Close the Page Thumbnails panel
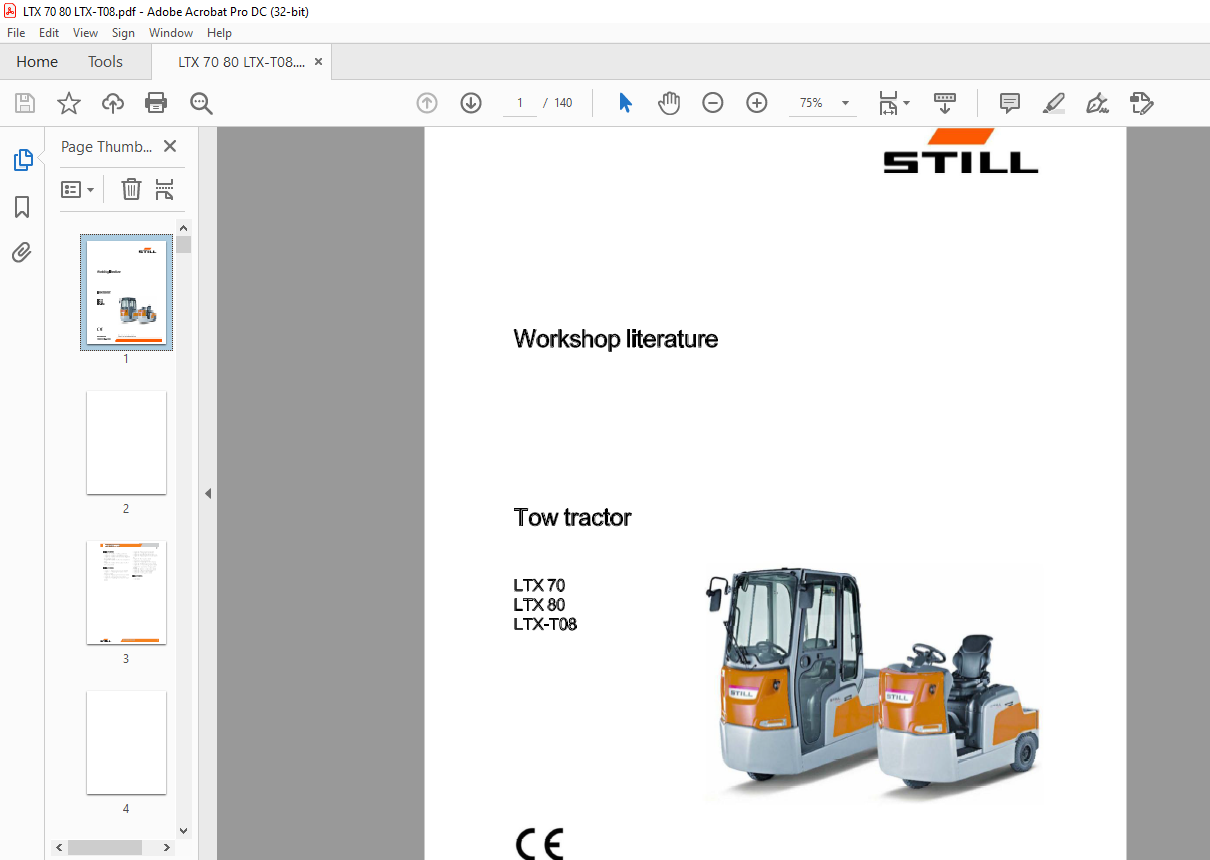The width and height of the screenshot is (1210, 860). 170,146
